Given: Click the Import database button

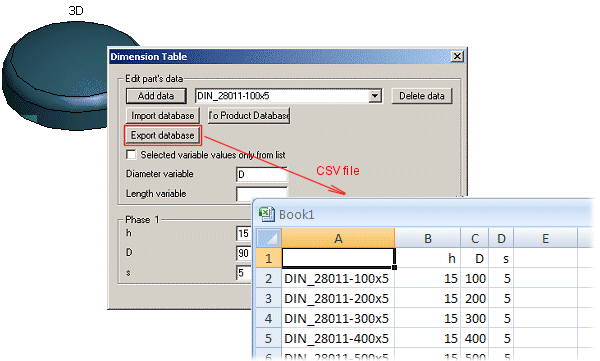Looking at the screenshot, I should [x=163, y=116].
